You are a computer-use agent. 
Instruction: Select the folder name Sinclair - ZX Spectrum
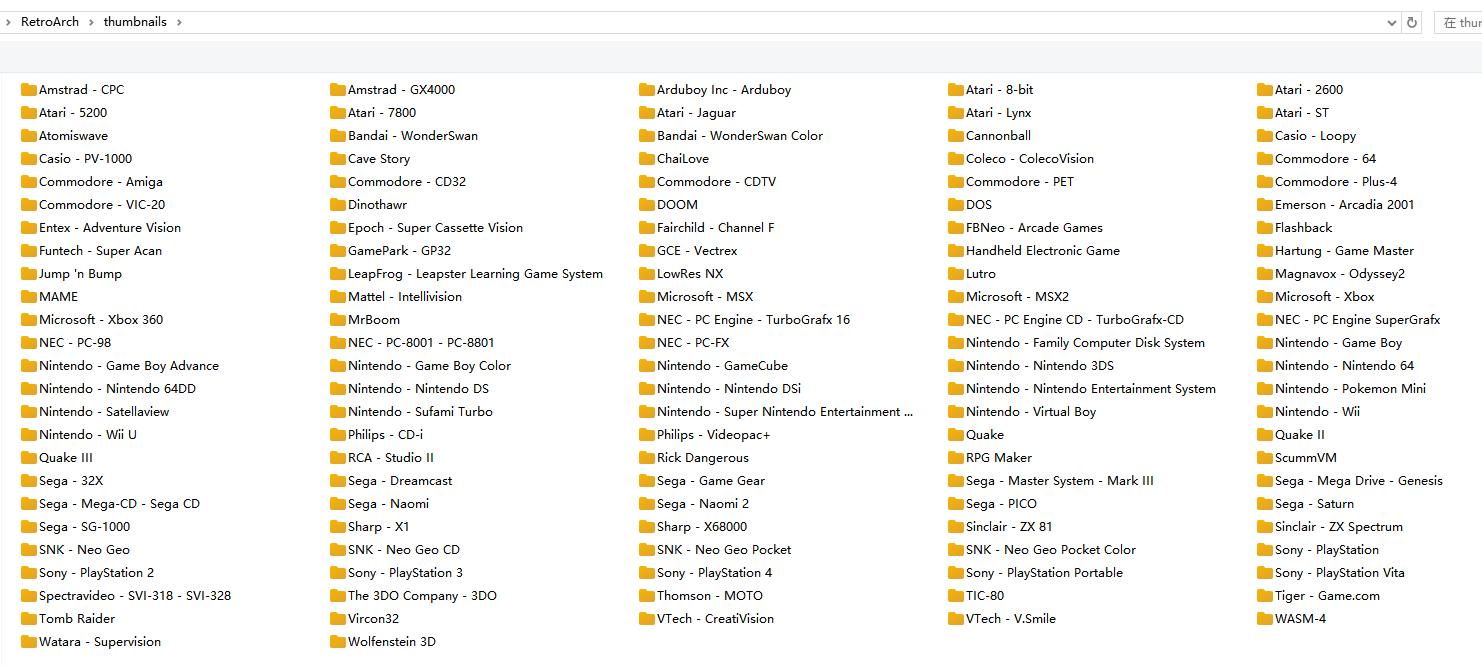tap(1339, 527)
